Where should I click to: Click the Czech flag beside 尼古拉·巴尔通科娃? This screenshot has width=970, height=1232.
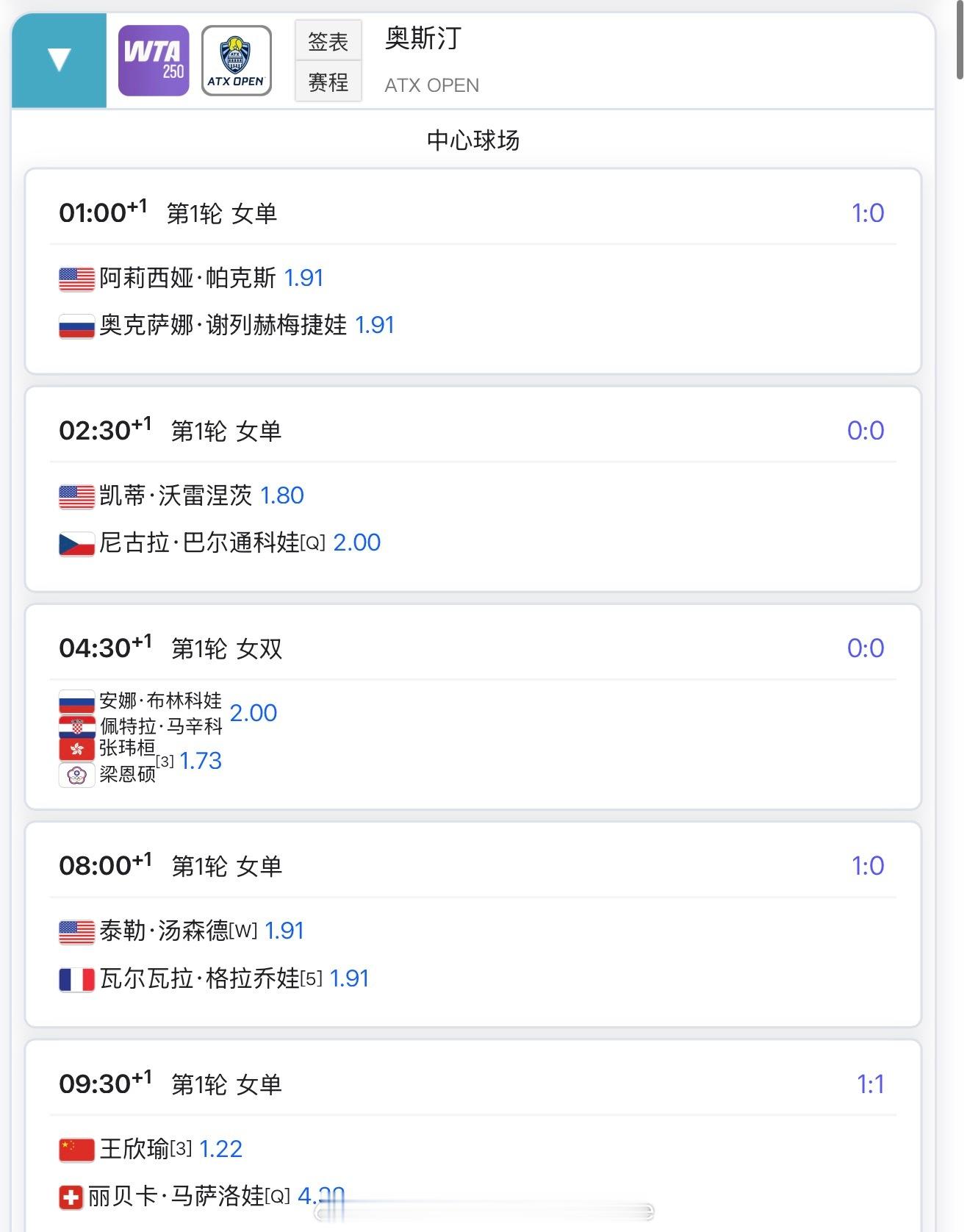coord(76,544)
